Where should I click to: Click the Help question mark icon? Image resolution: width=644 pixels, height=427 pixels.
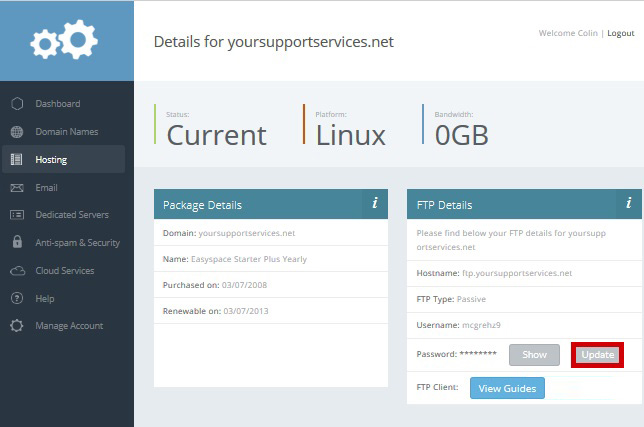(x=17, y=298)
